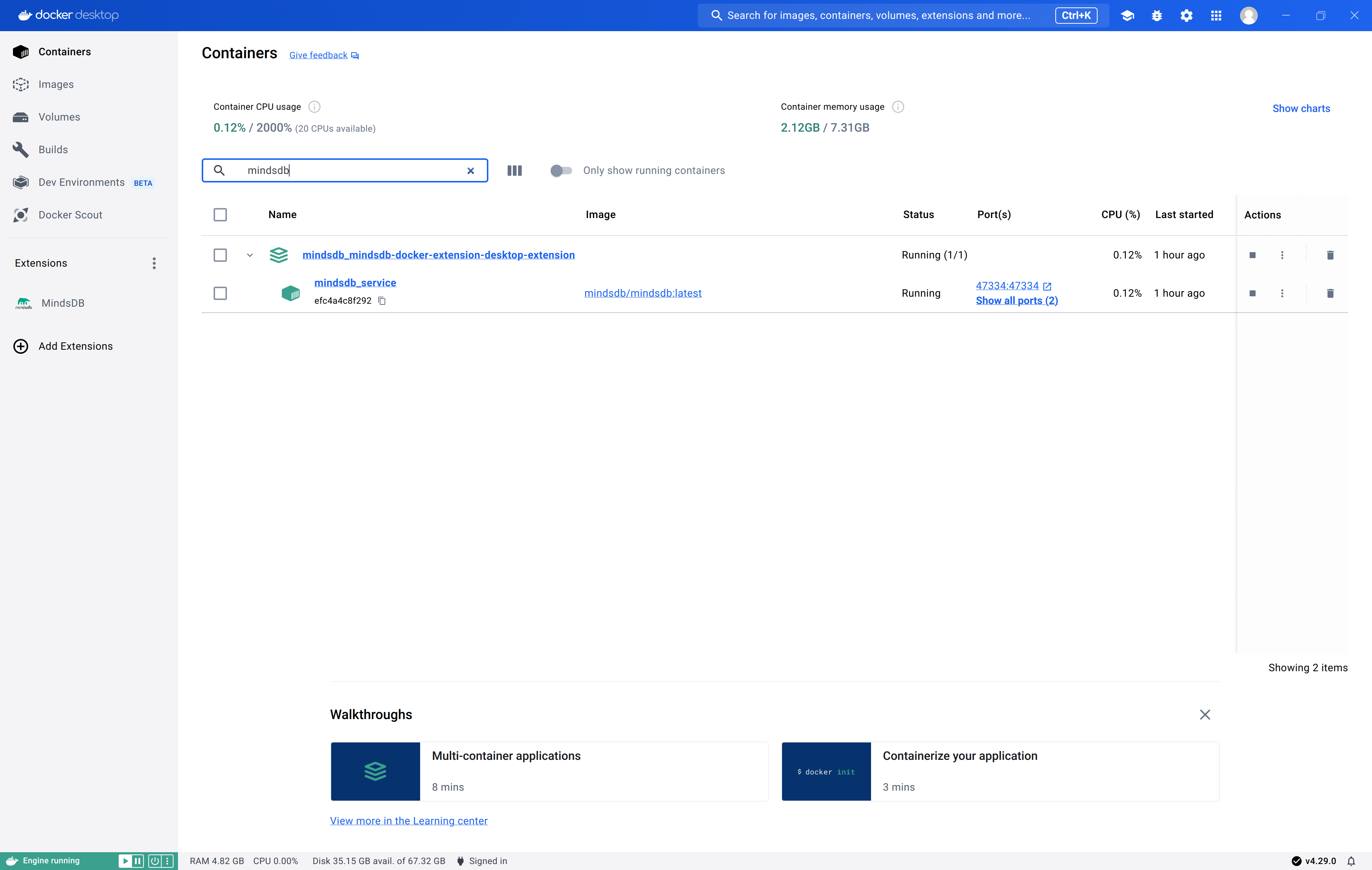The image size is (1372, 870).
Task: Go to Images in sidebar
Action: tap(56, 84)
